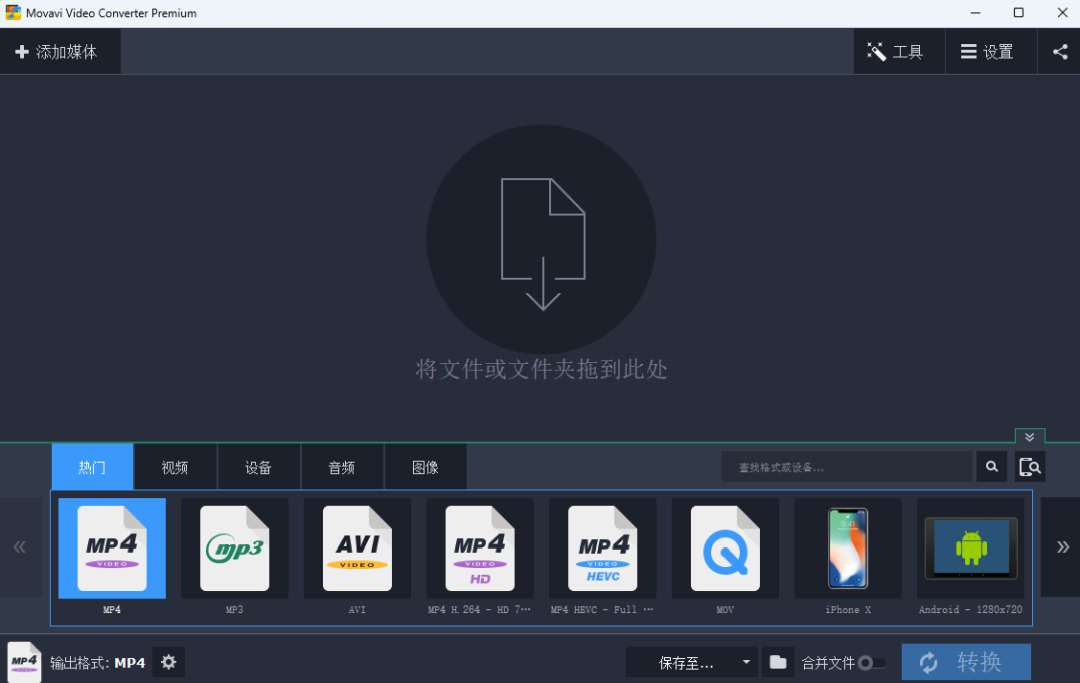Collapse the format panel with double chevron
This screenshot has width=1080, height=683.
tap(1030, 437)
